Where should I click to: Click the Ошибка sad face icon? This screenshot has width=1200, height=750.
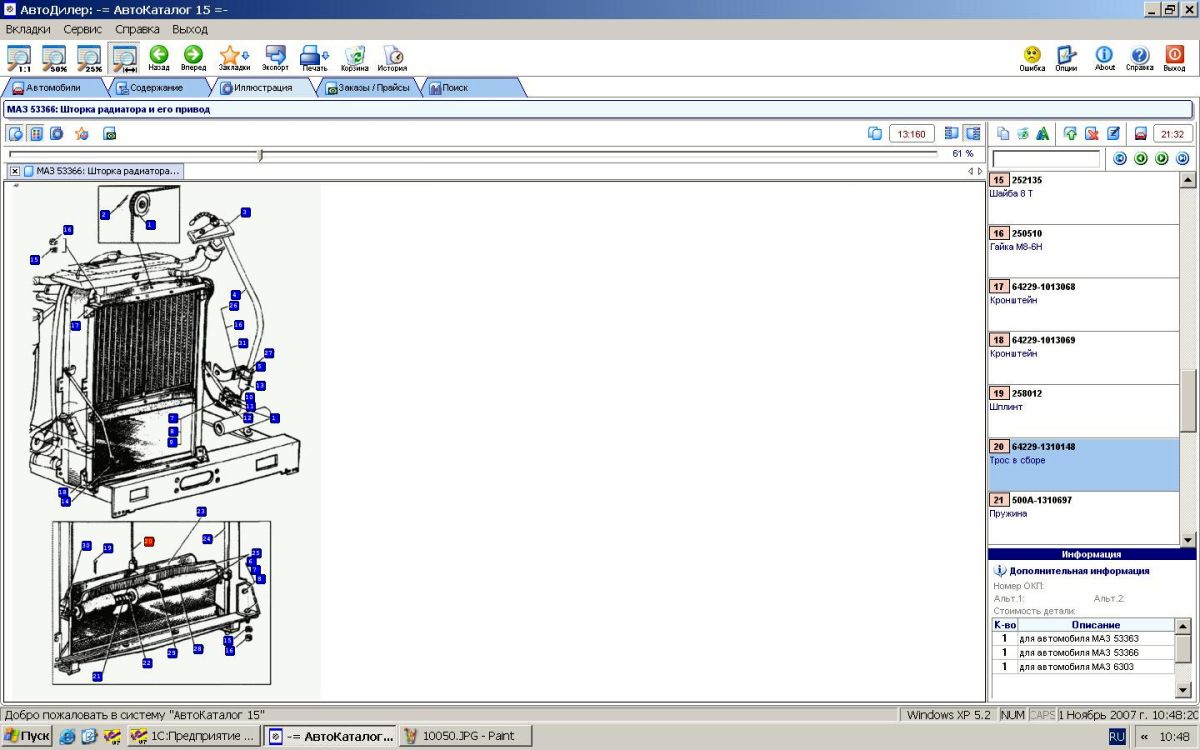pyautogui.click(x=1031, y=55)
